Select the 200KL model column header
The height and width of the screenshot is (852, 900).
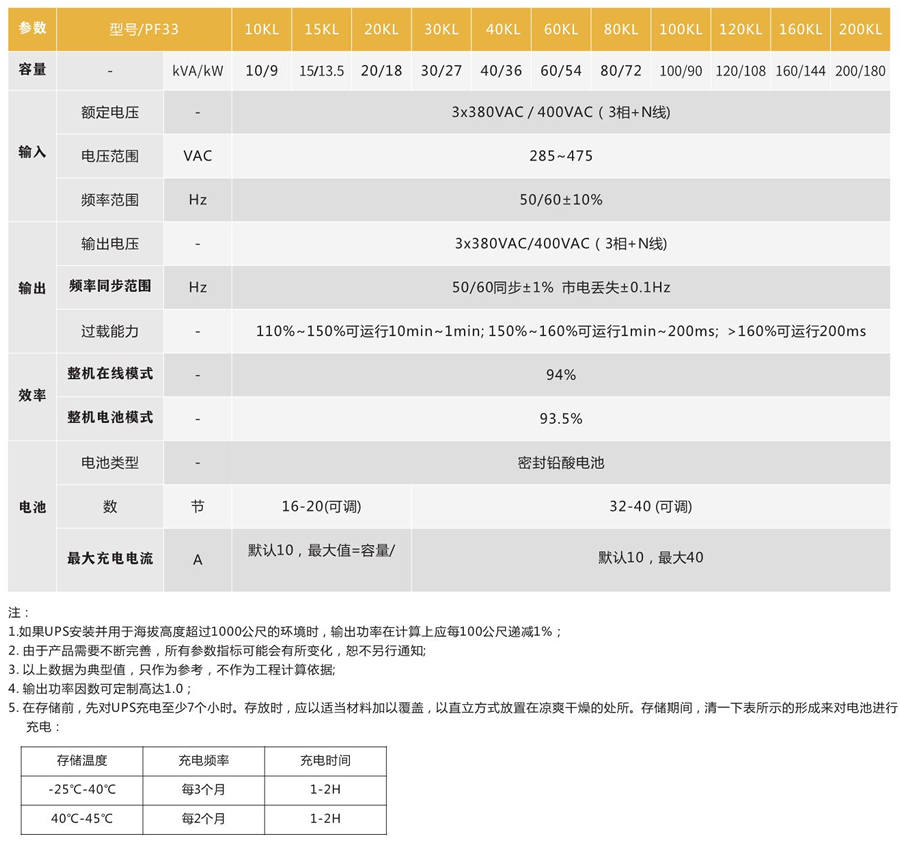pyautogui.click(x=860, y=30)
